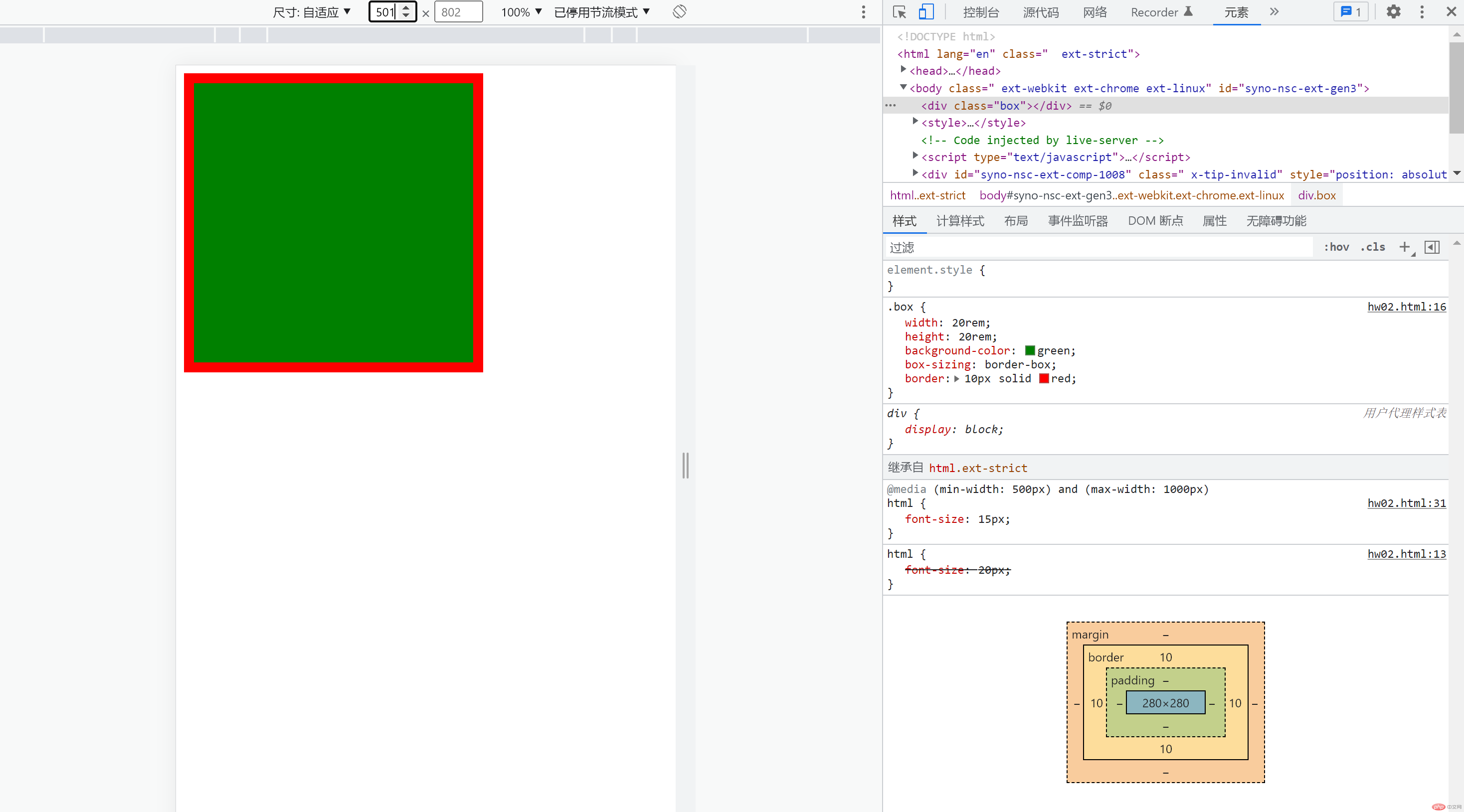Image resolution: width=1464 pixels, height=812 pixels.
Task: Select the div class box DOM line
Action: [x=1165, y=106]
